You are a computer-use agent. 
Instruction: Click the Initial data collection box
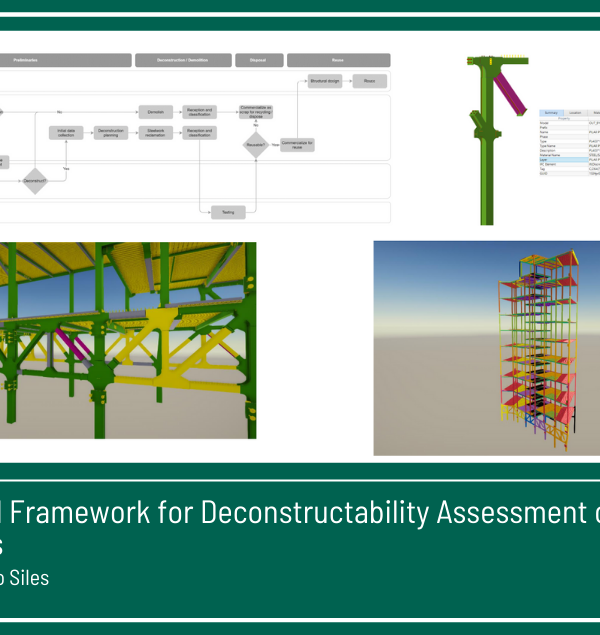pos(66,133)
